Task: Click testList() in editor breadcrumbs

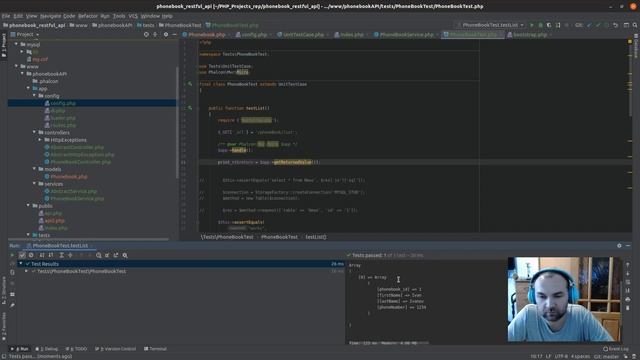Action: click(316, 237)
